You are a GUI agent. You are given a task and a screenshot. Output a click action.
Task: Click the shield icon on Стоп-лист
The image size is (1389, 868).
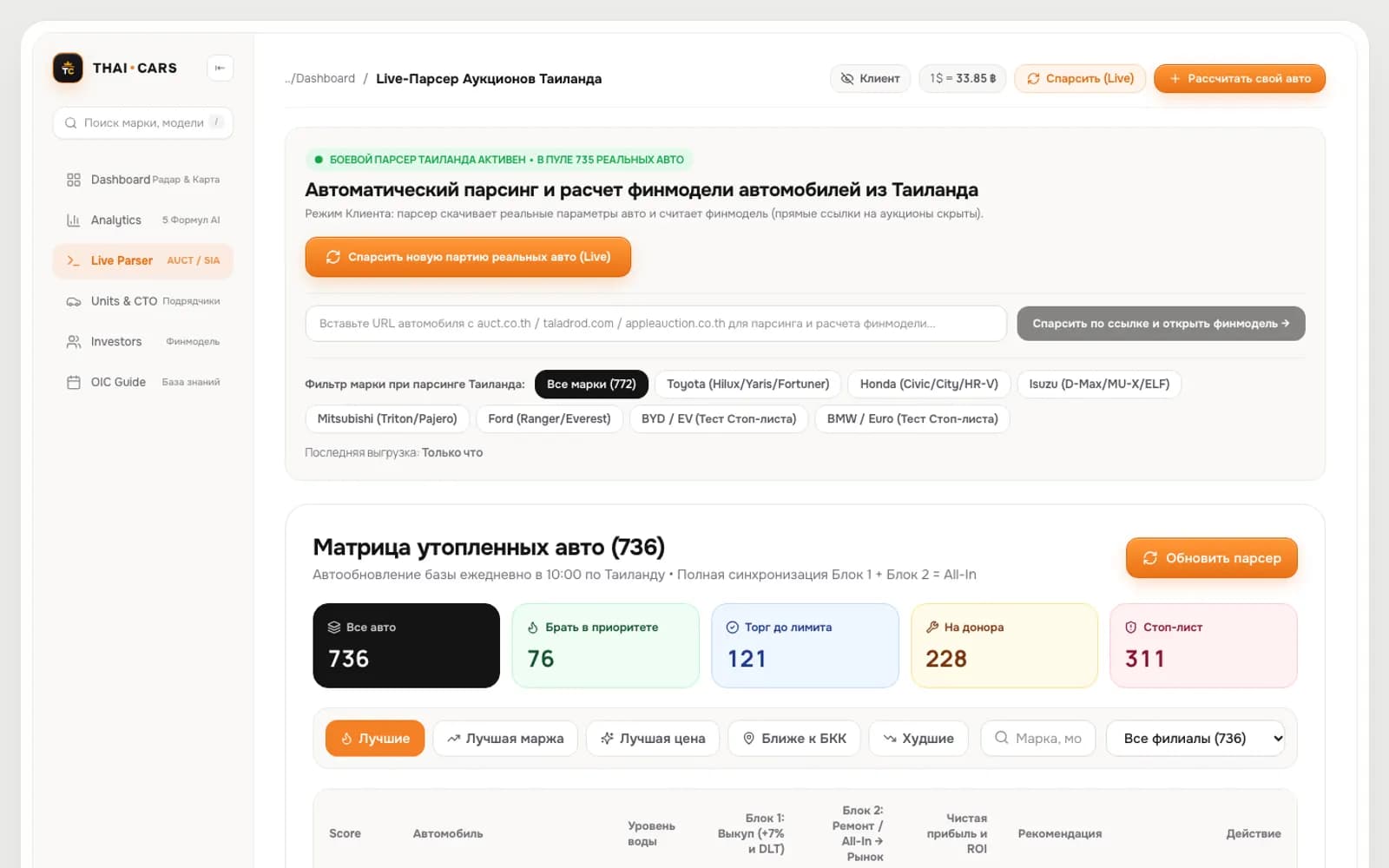[x=1131, y=627]
